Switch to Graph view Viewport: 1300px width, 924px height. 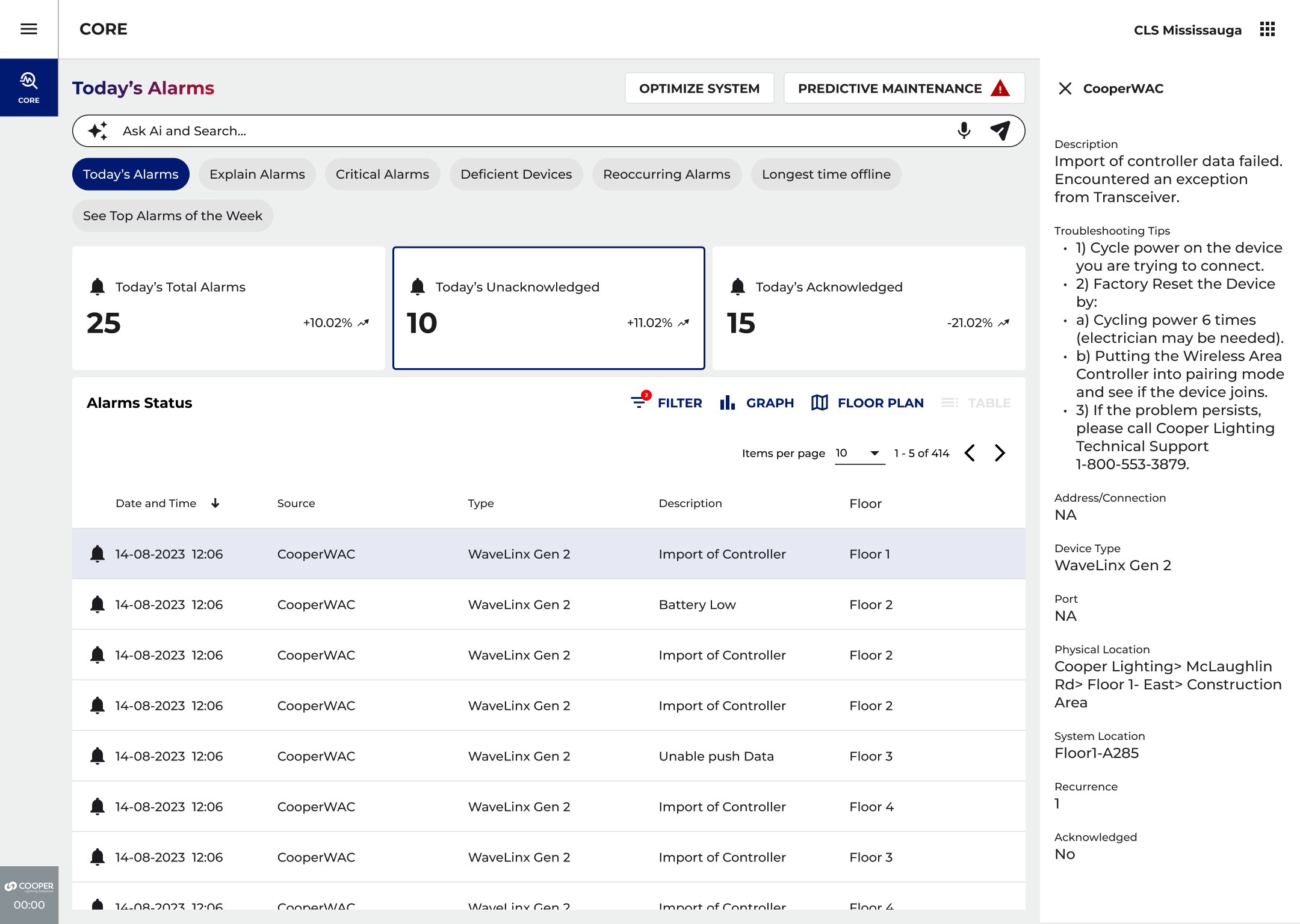click(x=757, y=402)
